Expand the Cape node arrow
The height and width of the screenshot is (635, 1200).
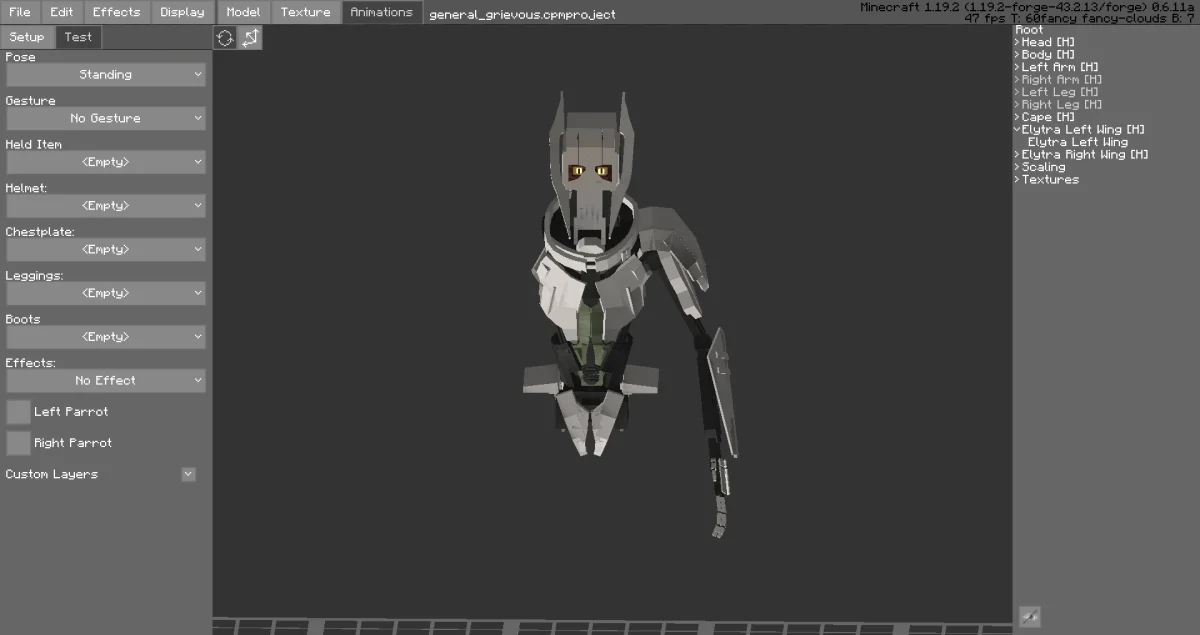pos(1017,117)
